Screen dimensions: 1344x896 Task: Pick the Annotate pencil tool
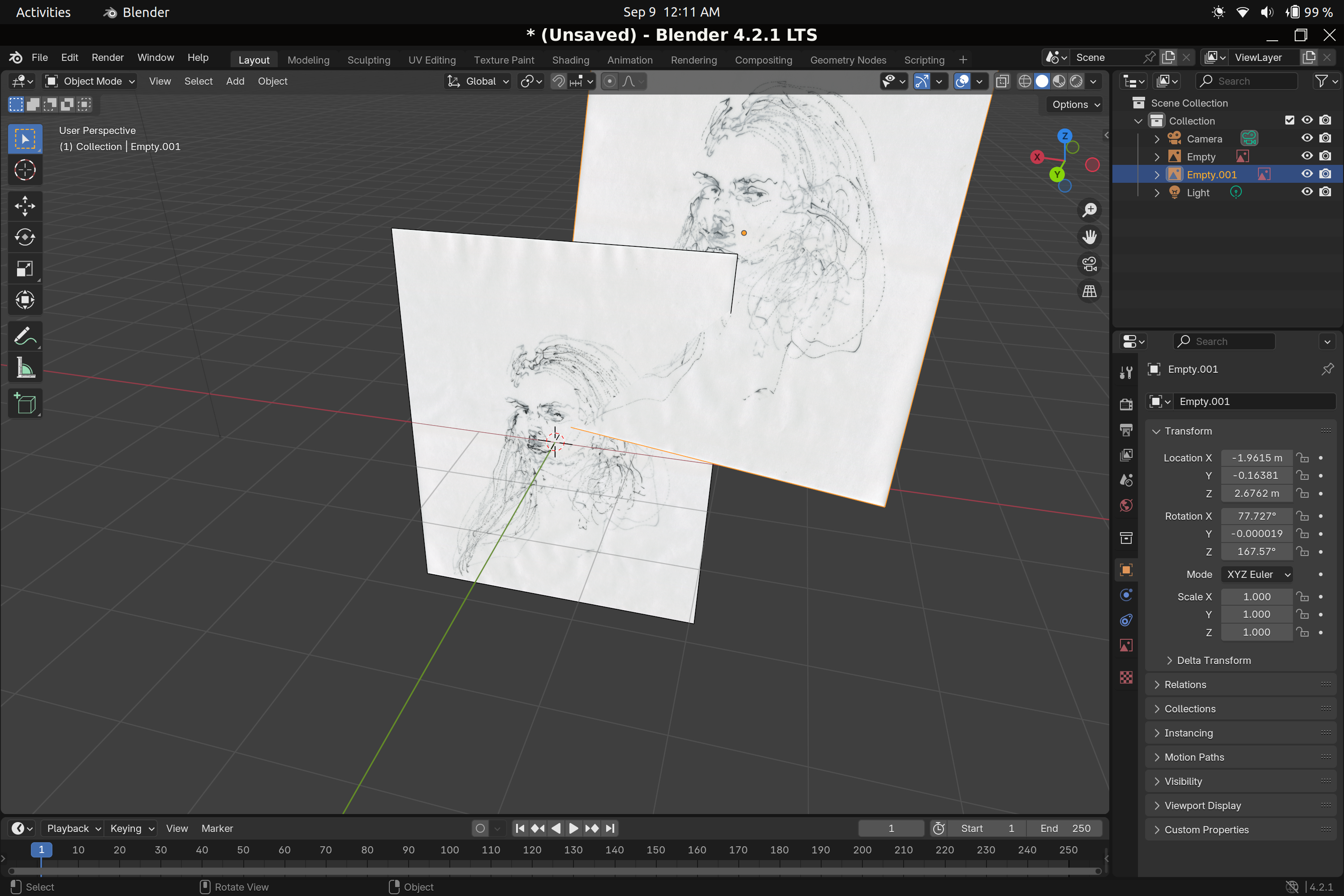[x=25, y=336]
